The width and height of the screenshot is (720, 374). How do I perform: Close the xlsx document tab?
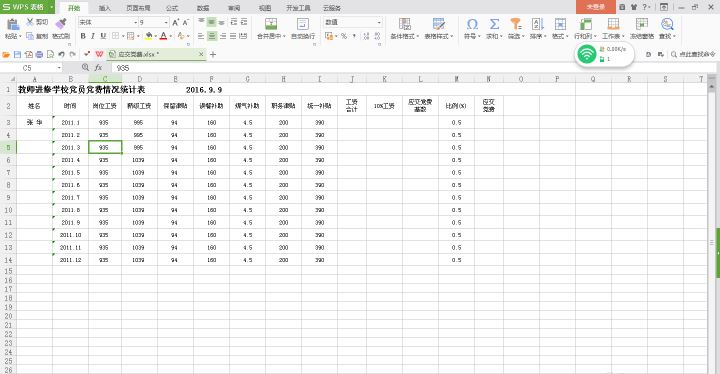[x=201, y=54]
